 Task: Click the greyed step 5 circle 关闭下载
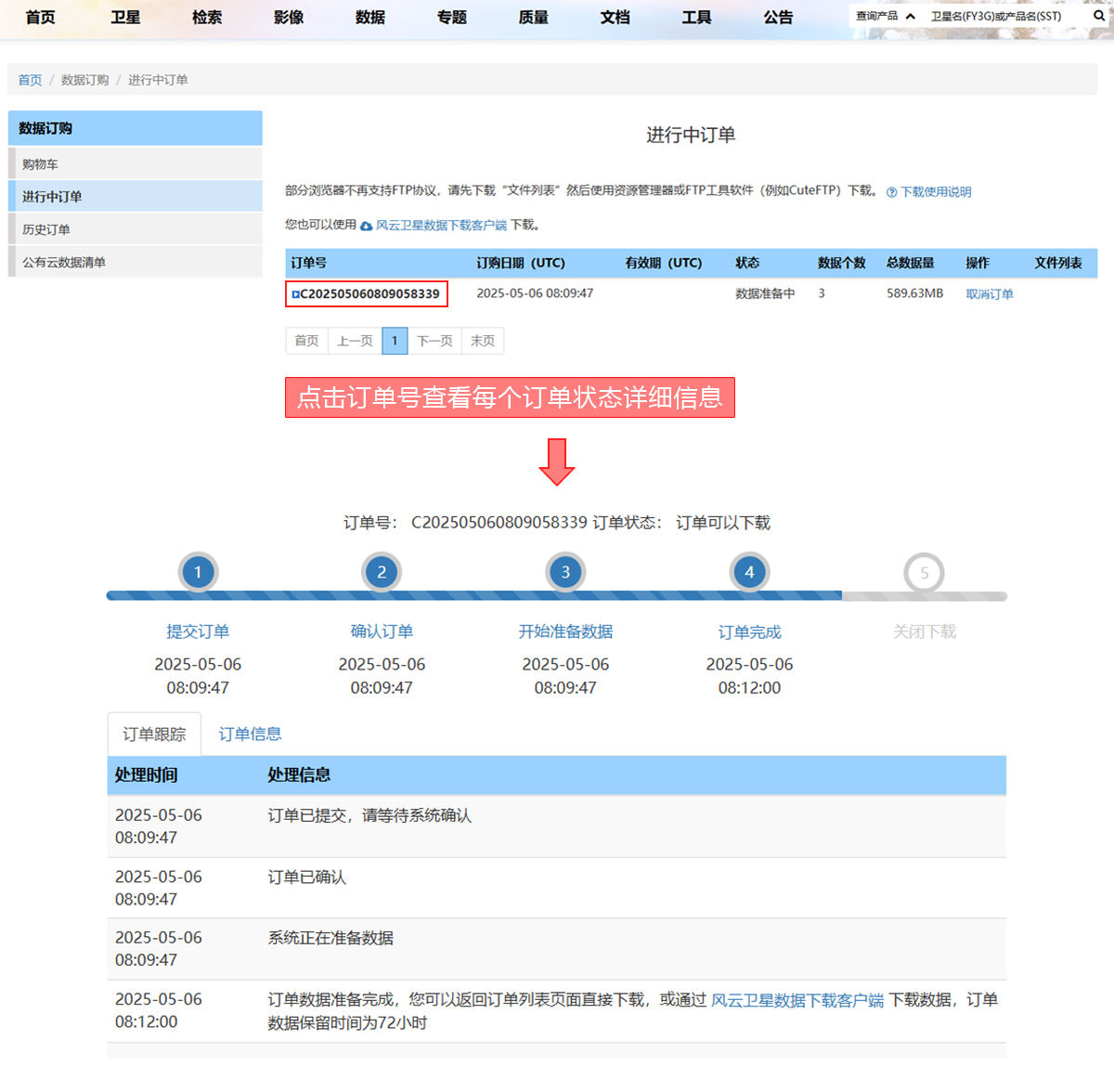click(x=924, y=573)
